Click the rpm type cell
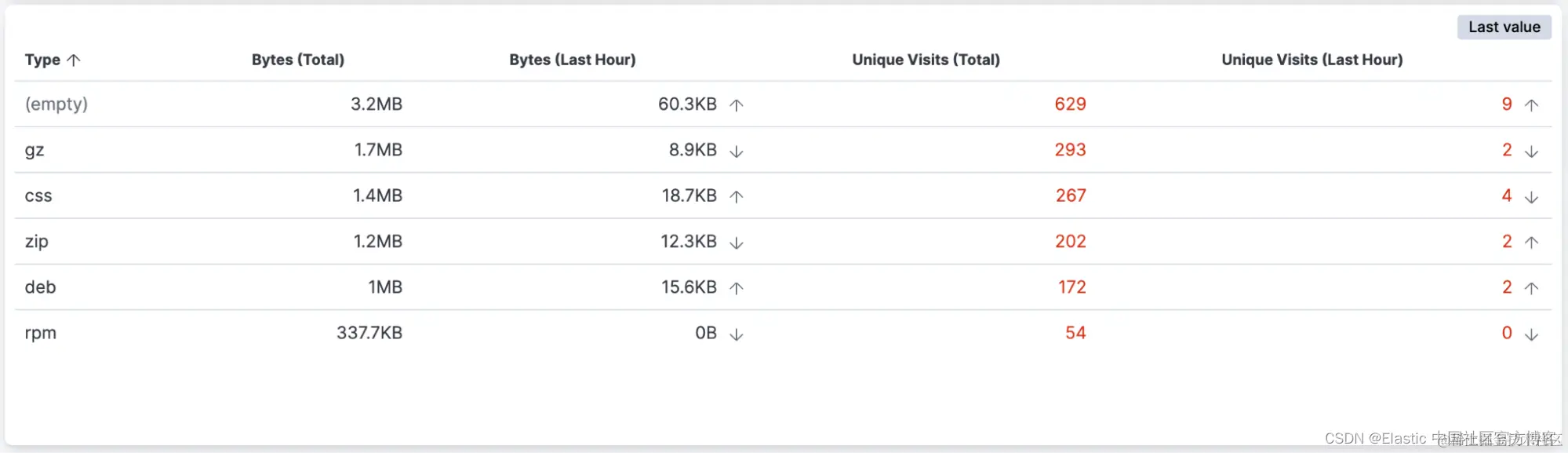The width and height of the screenshot is (1568, 453). pos(41,333)
